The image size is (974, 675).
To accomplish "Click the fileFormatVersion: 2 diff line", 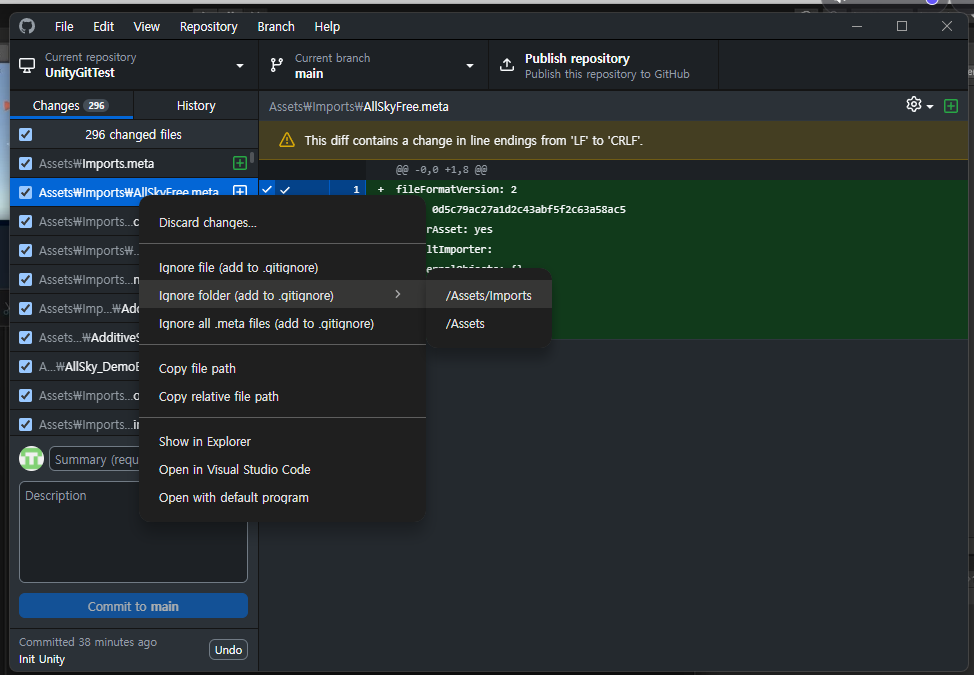I will click(x=456, y=189).
